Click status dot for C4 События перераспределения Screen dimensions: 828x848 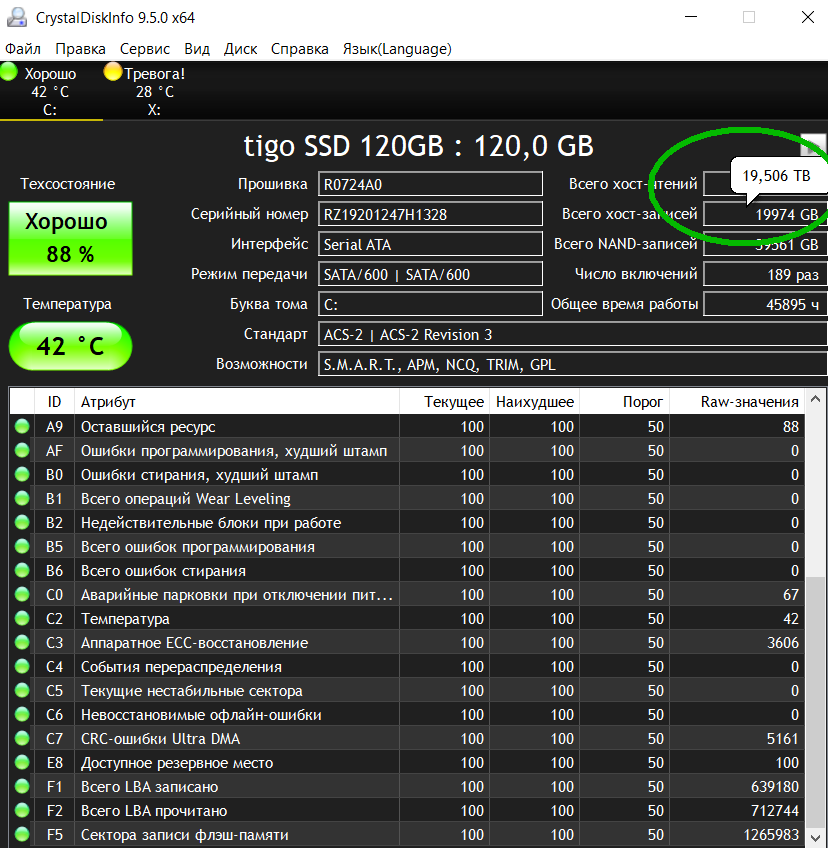click(x=22, y=666)
